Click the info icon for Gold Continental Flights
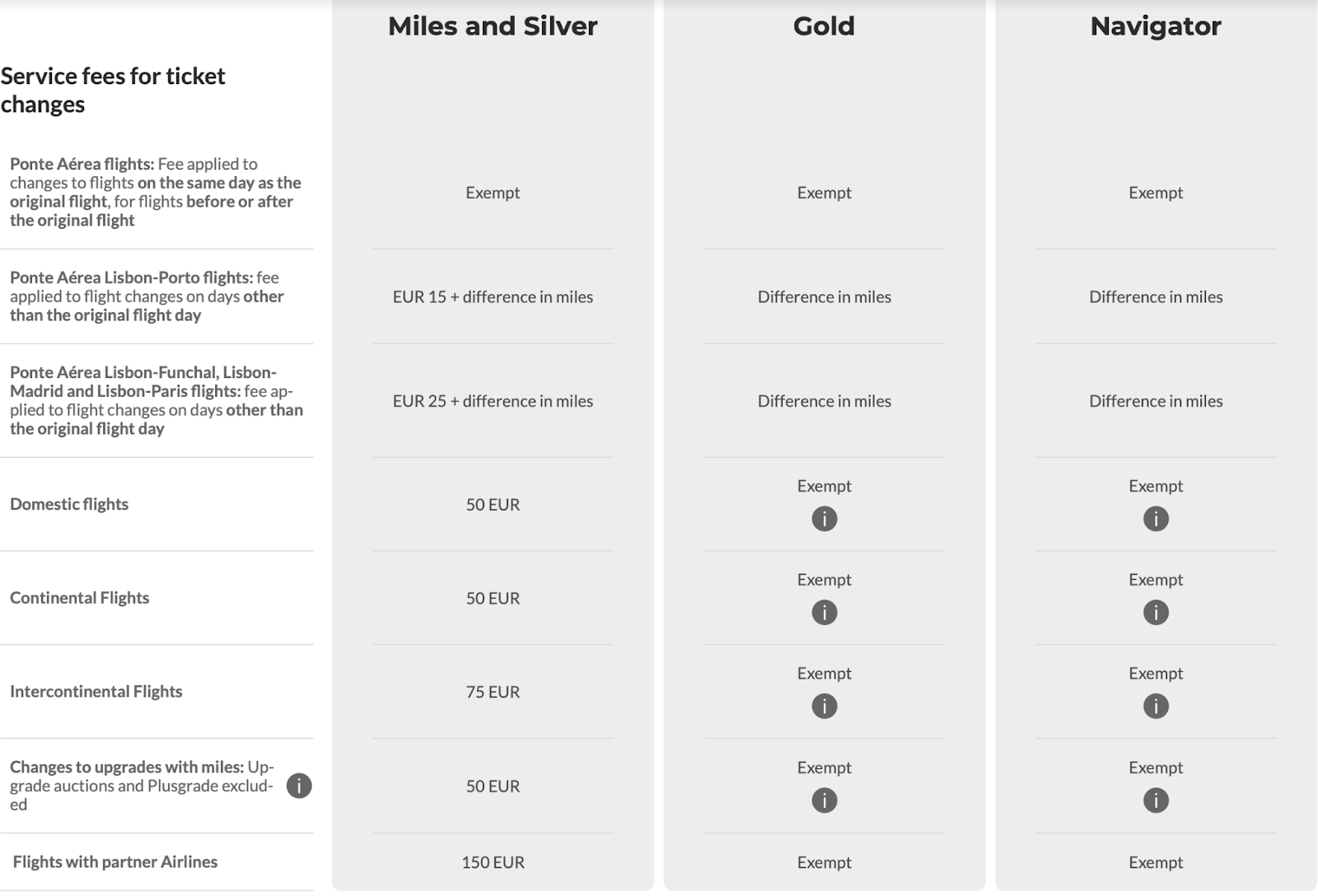1318x896 pixels. 825,613
